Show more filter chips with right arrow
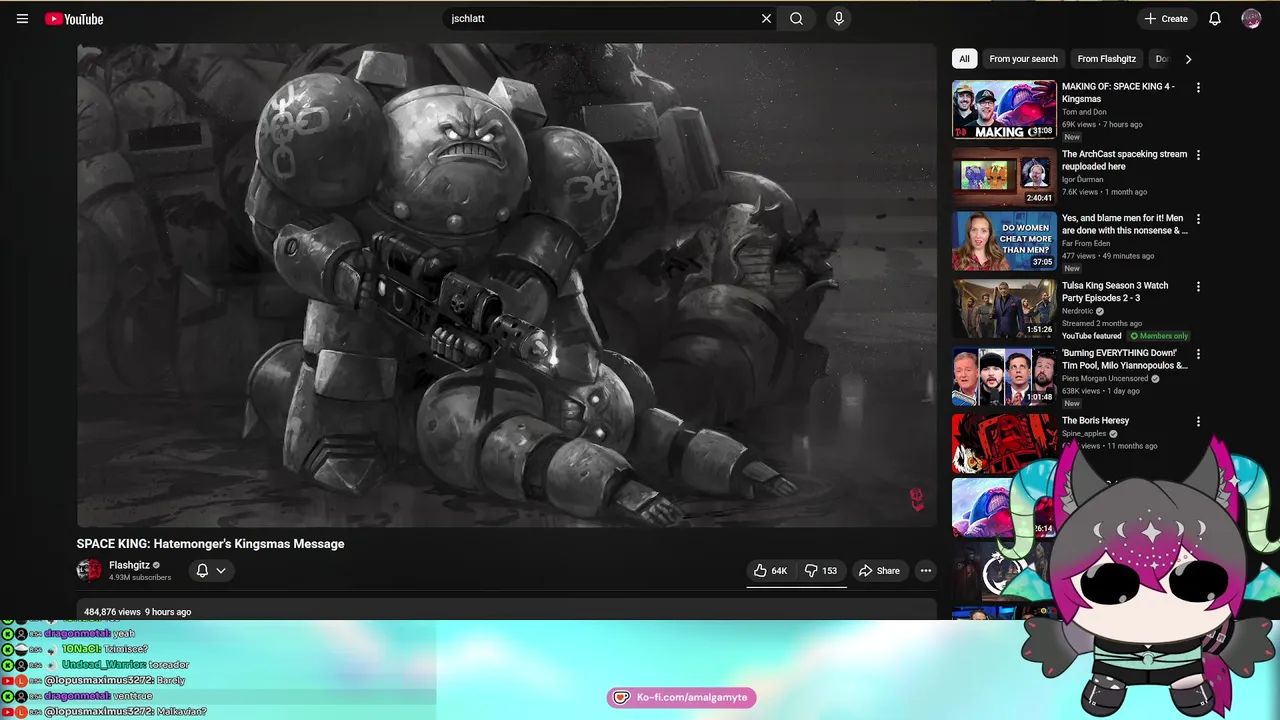This screenshot has height=720, width=1280. (1188, 59)
